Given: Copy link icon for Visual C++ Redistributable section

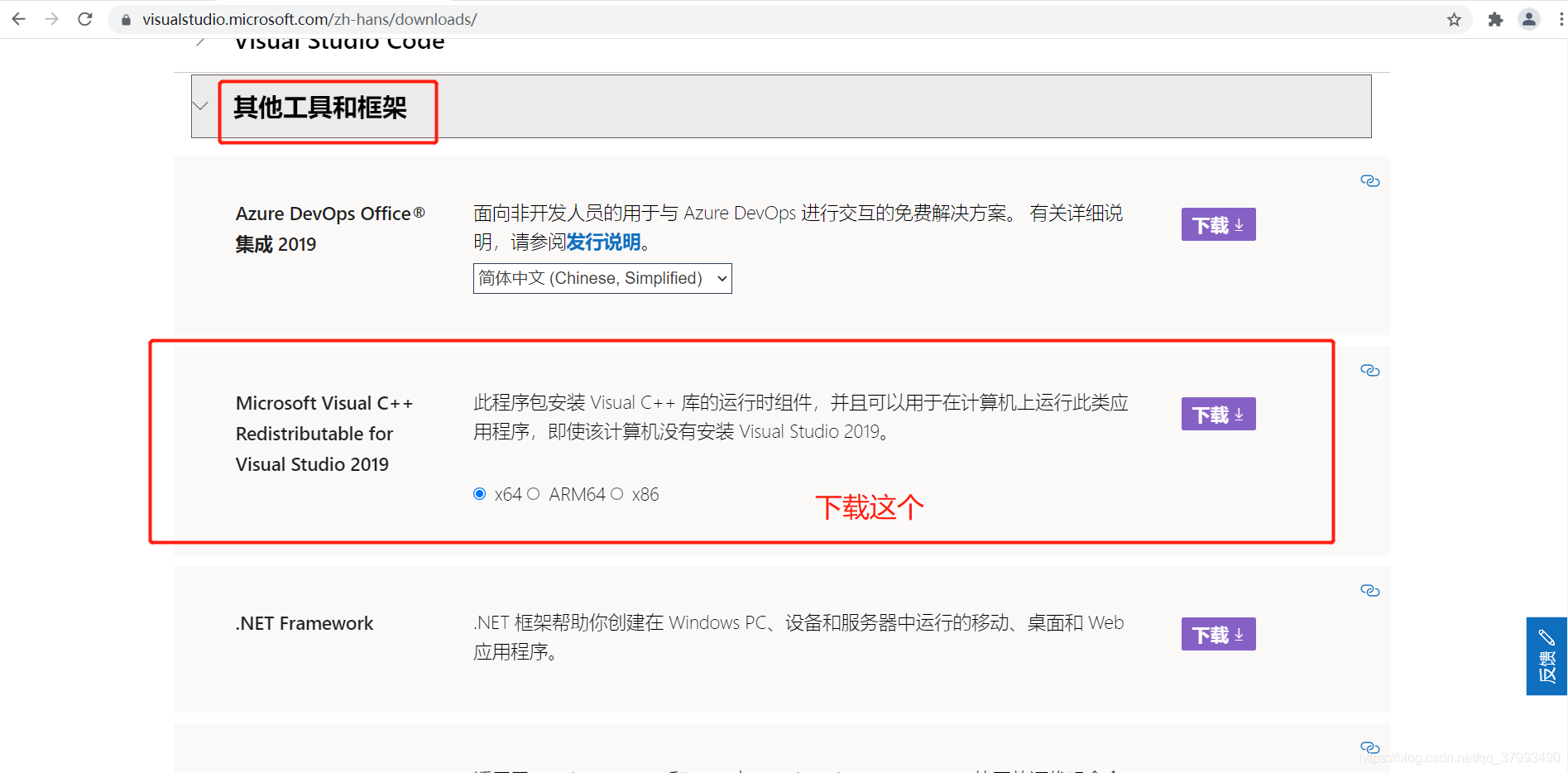Looking at the screenshot, I should (x=1370, y=370).
